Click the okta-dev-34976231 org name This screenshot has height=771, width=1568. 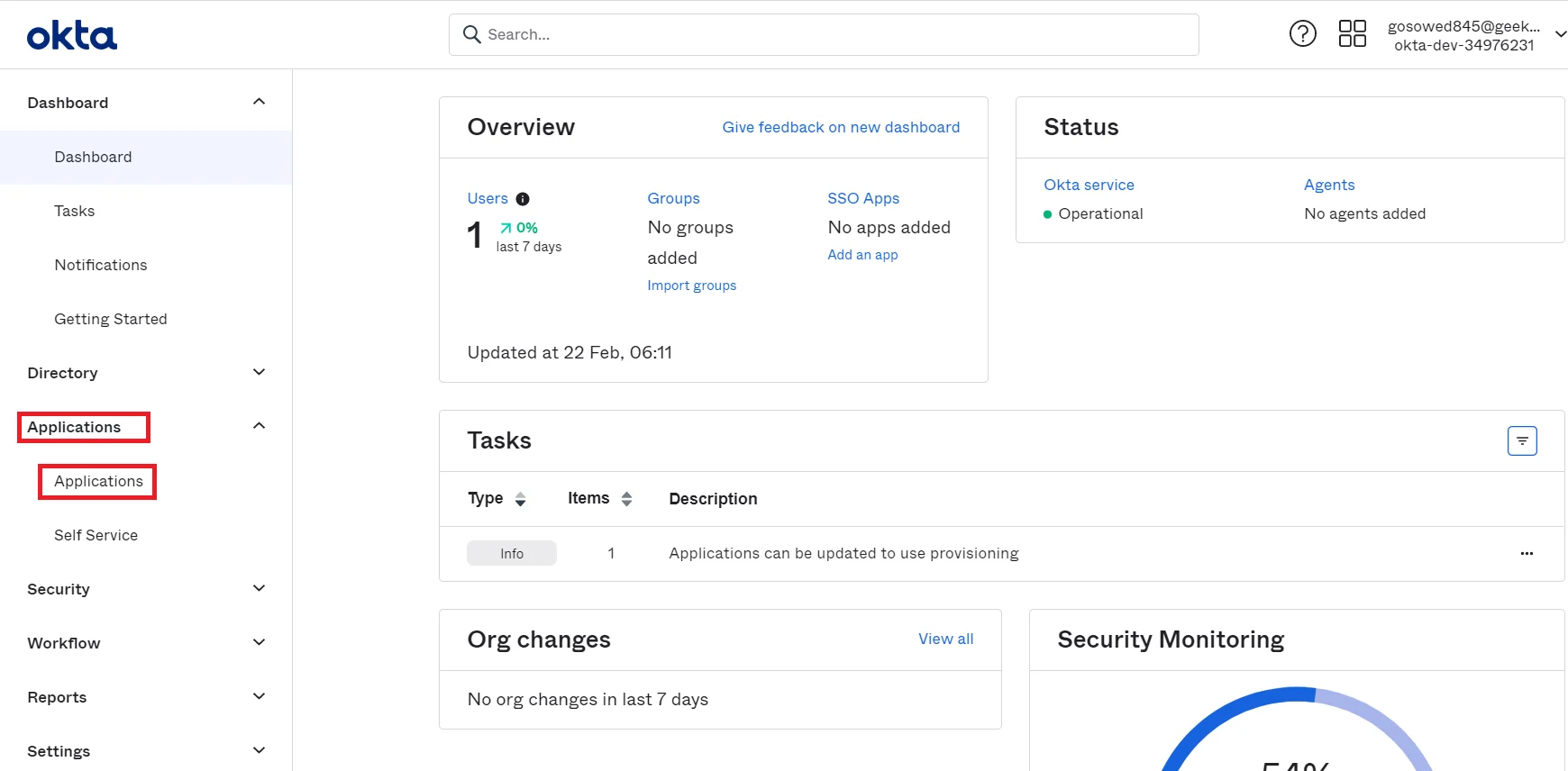(1463, 46)
